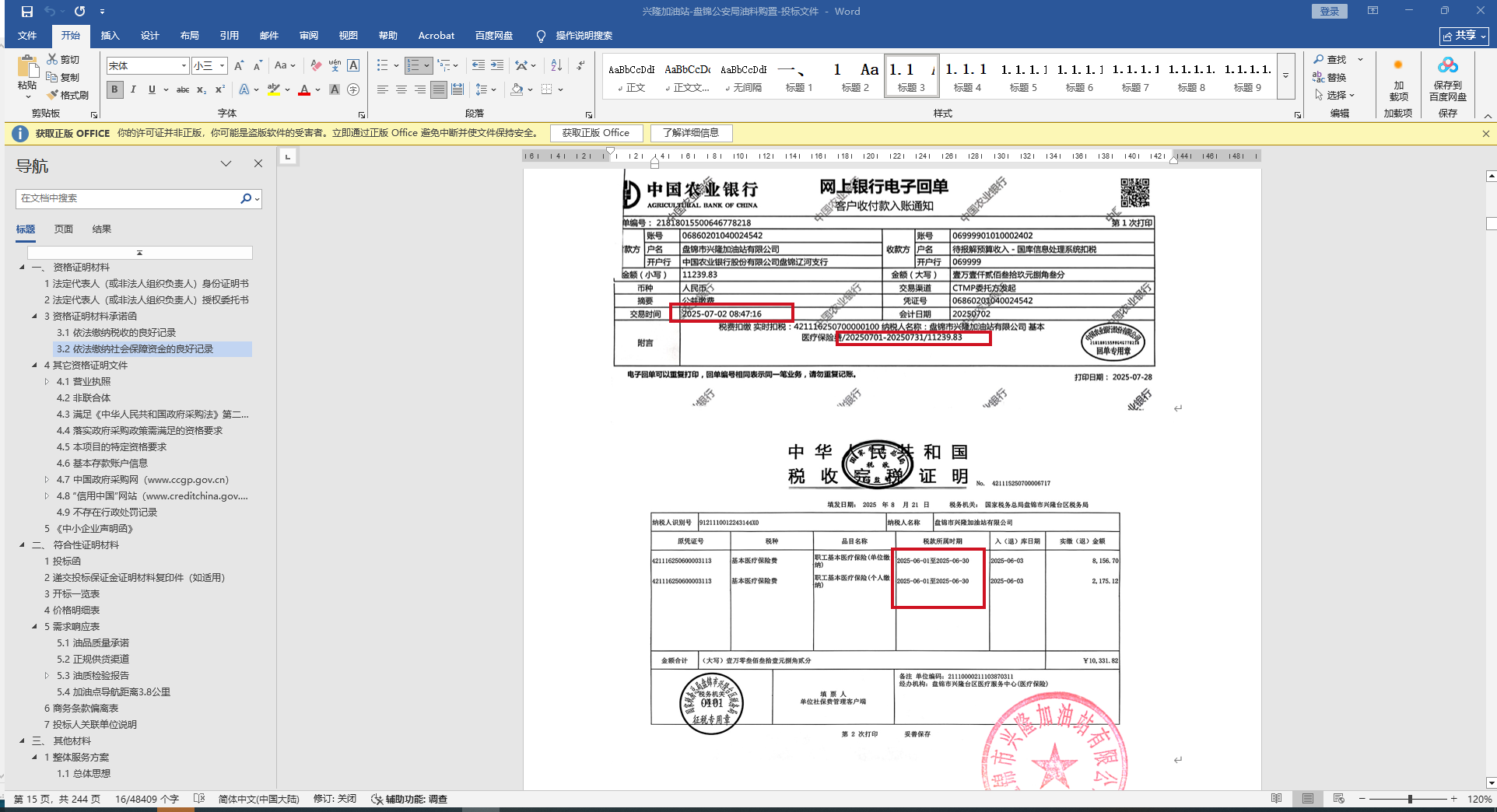Image resolution: width=1497 pixels, height=812 pixels.
Task: Activate the Format Painter (格式刷)
Action: pos(68,95)
